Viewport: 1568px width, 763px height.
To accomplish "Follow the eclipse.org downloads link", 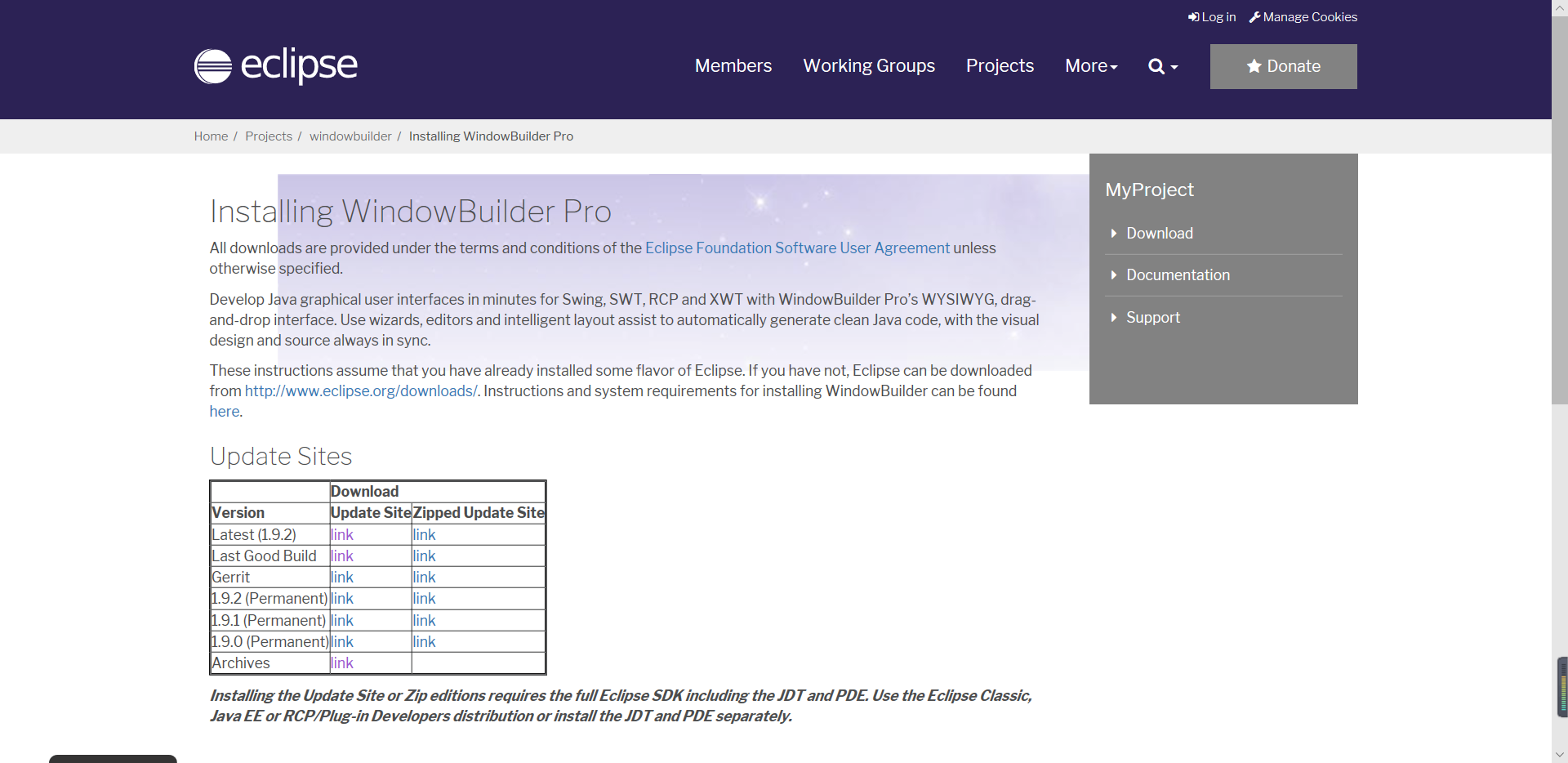I will tap(361, 391).
